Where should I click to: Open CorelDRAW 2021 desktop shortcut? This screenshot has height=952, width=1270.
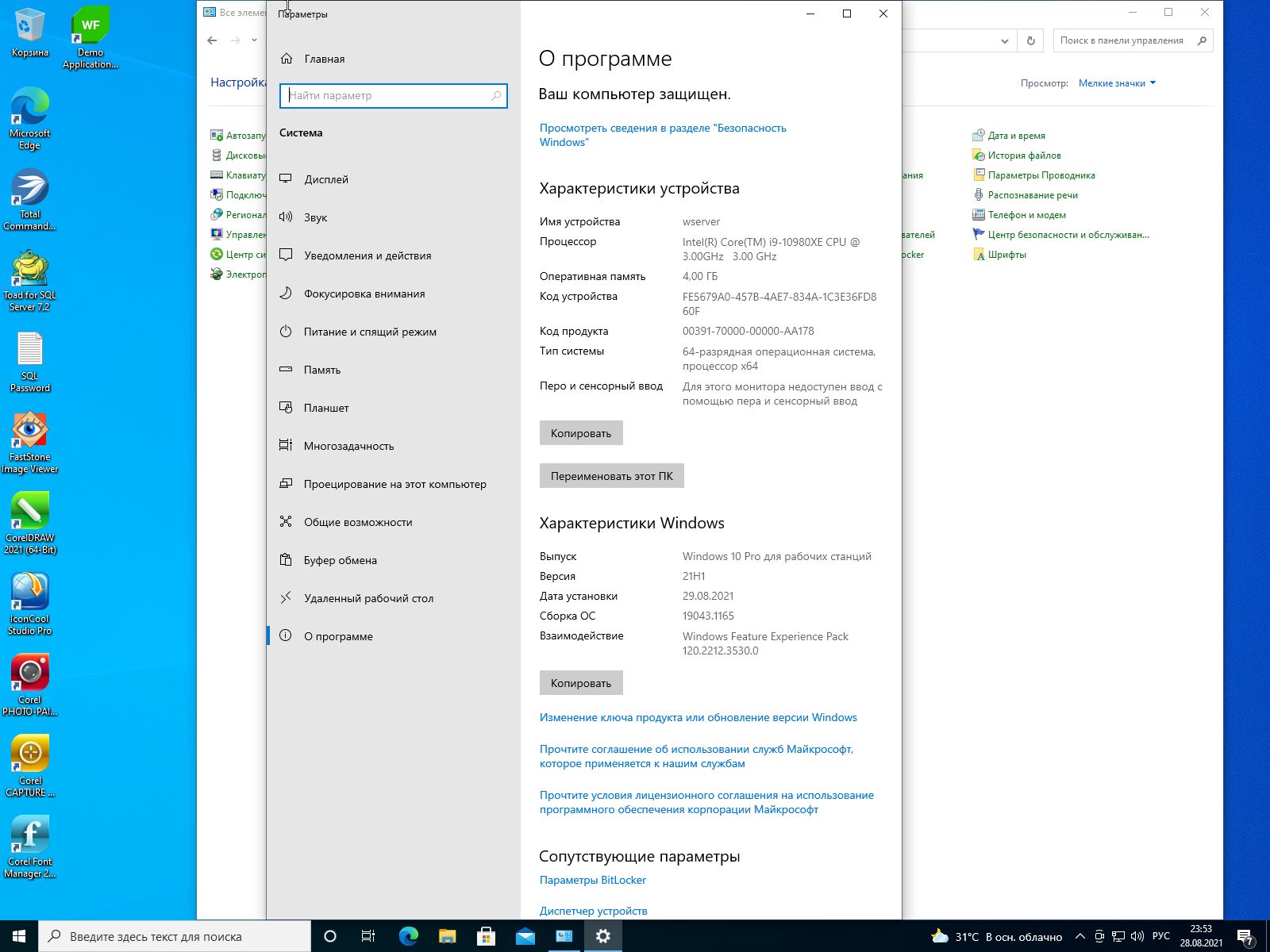tap(30, 524)
